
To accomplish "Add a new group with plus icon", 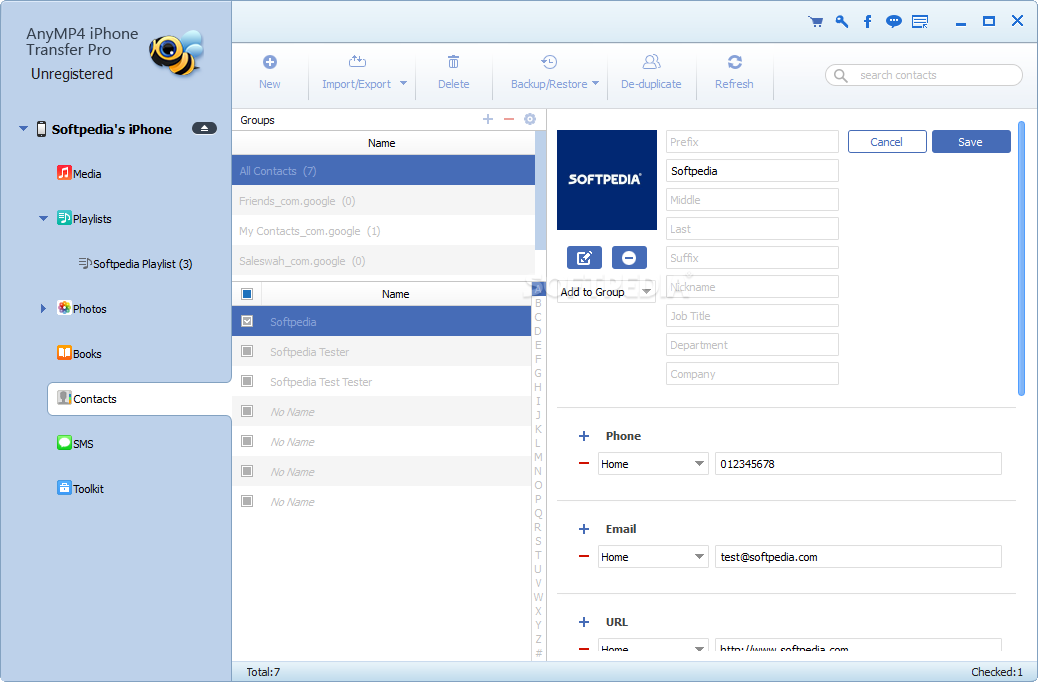I will click(488, 119).
